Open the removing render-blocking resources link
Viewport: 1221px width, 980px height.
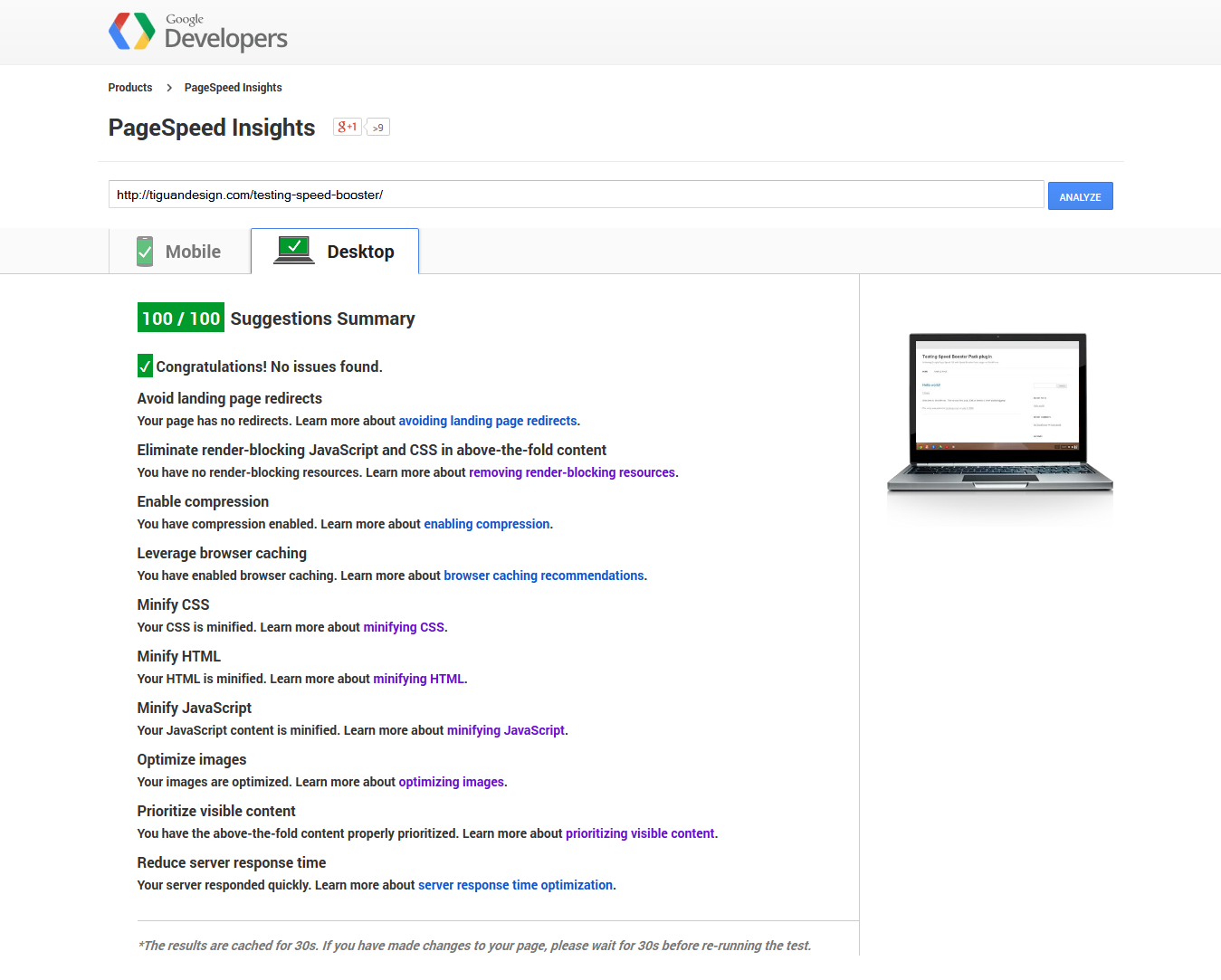pos(572,472)
